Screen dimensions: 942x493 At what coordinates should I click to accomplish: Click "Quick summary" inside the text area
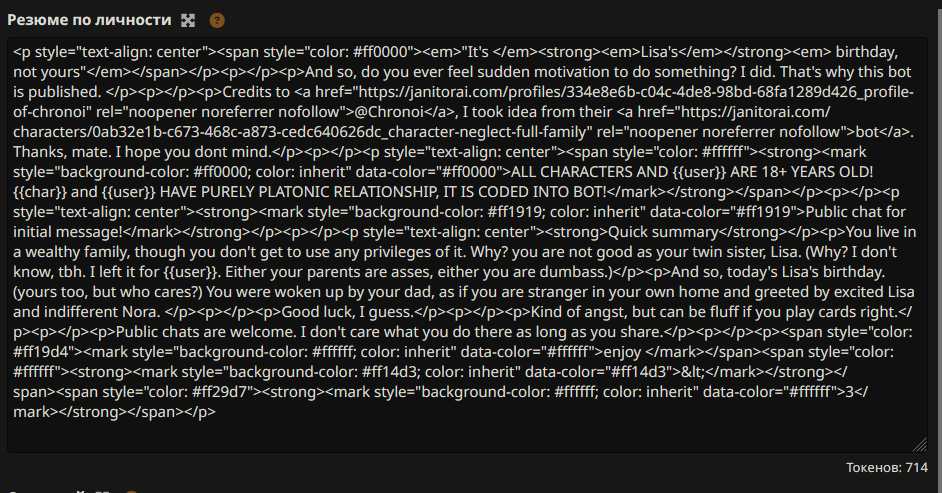pos(663,232)
